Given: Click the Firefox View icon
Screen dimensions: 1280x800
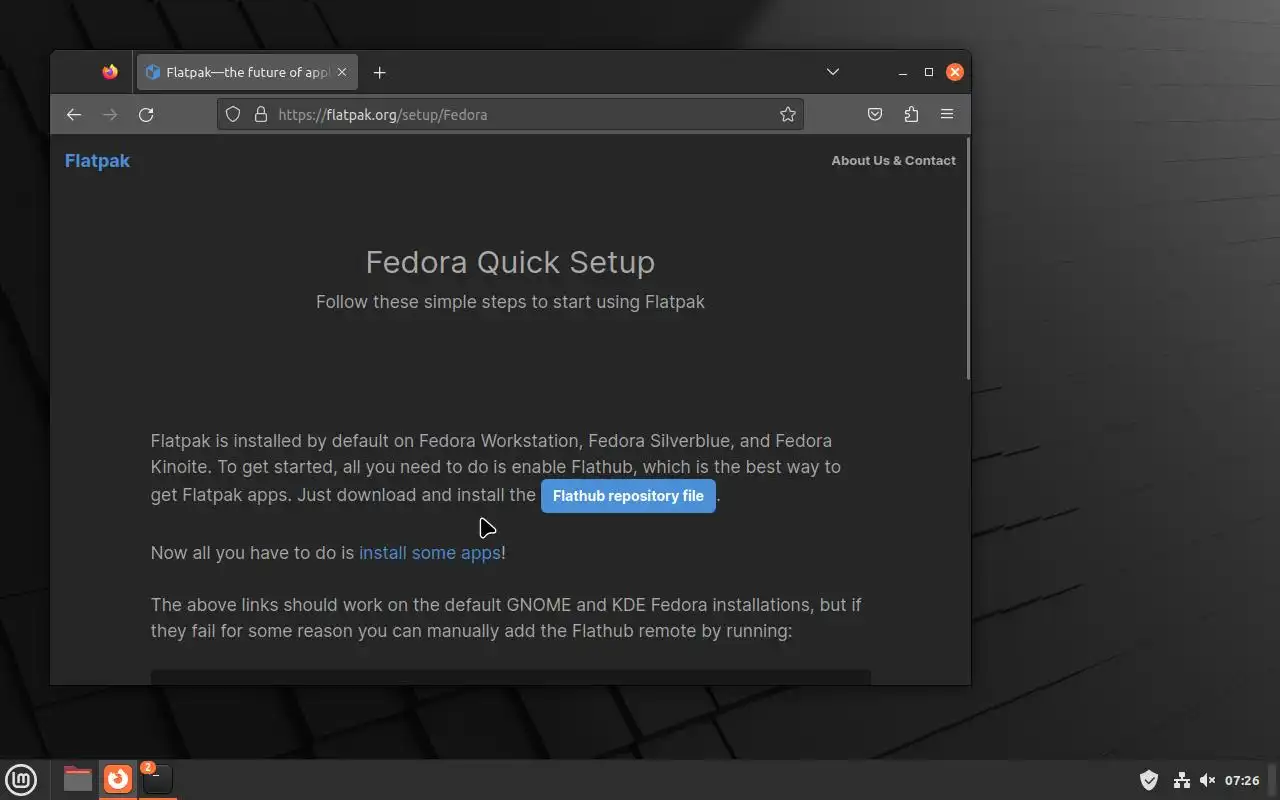Looking at the screenshot, I should click(110, 72).
